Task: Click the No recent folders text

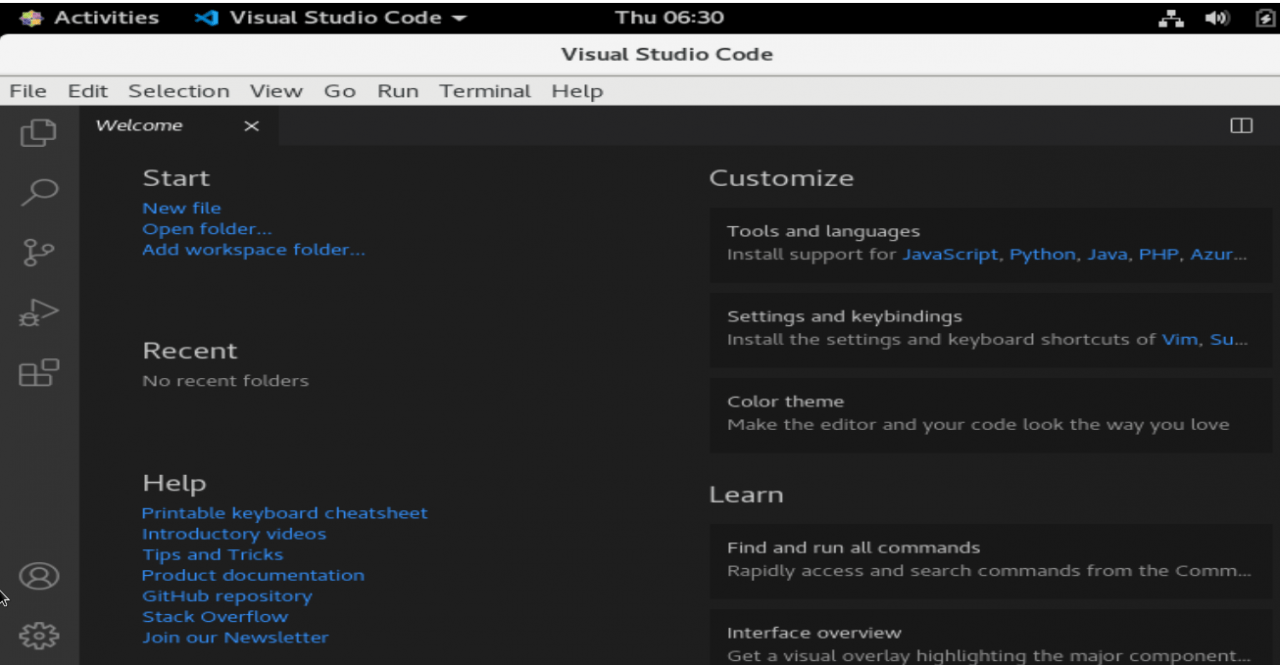Action: (226, 381)
